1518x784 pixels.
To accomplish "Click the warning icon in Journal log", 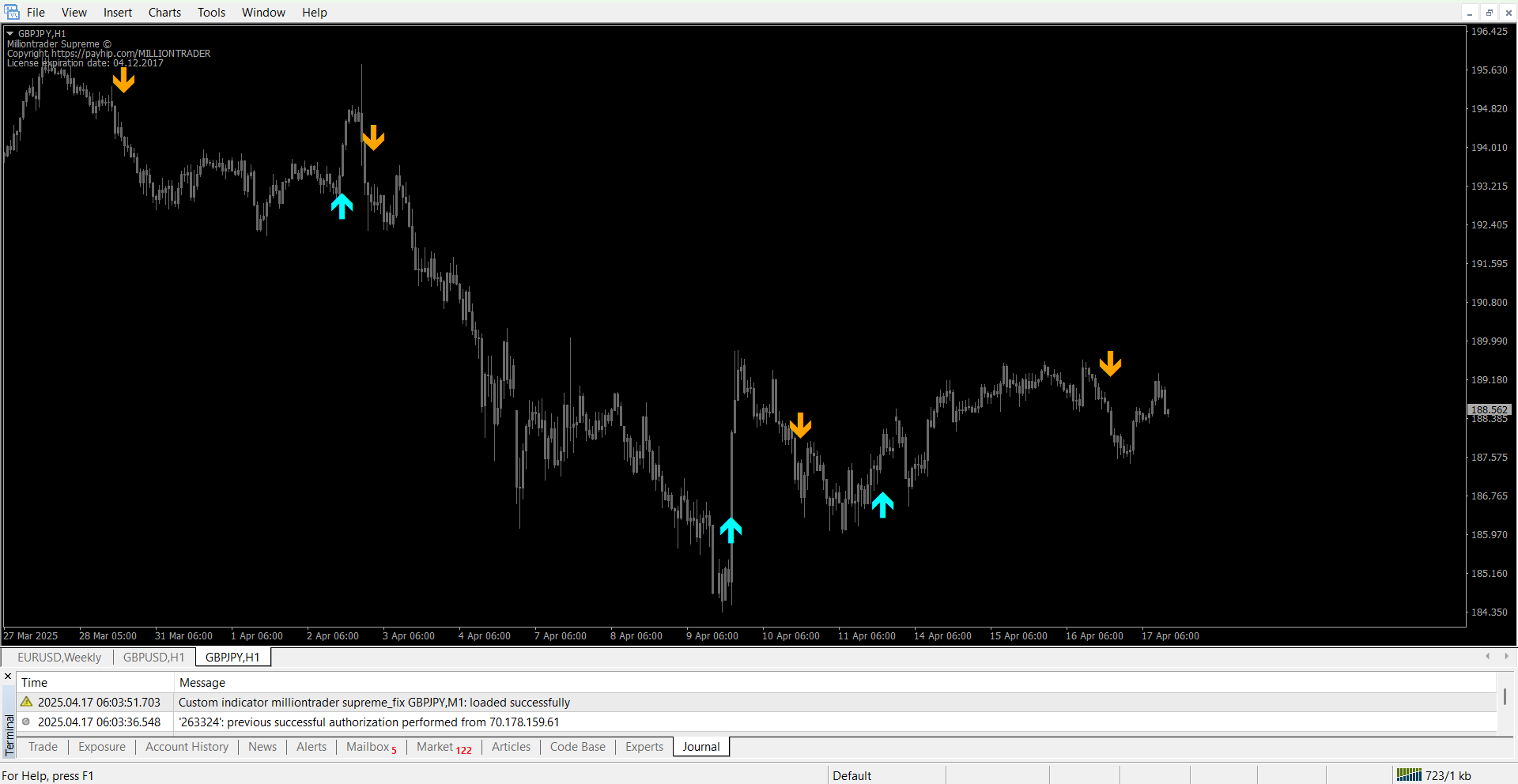I will (x=27, y=702).
